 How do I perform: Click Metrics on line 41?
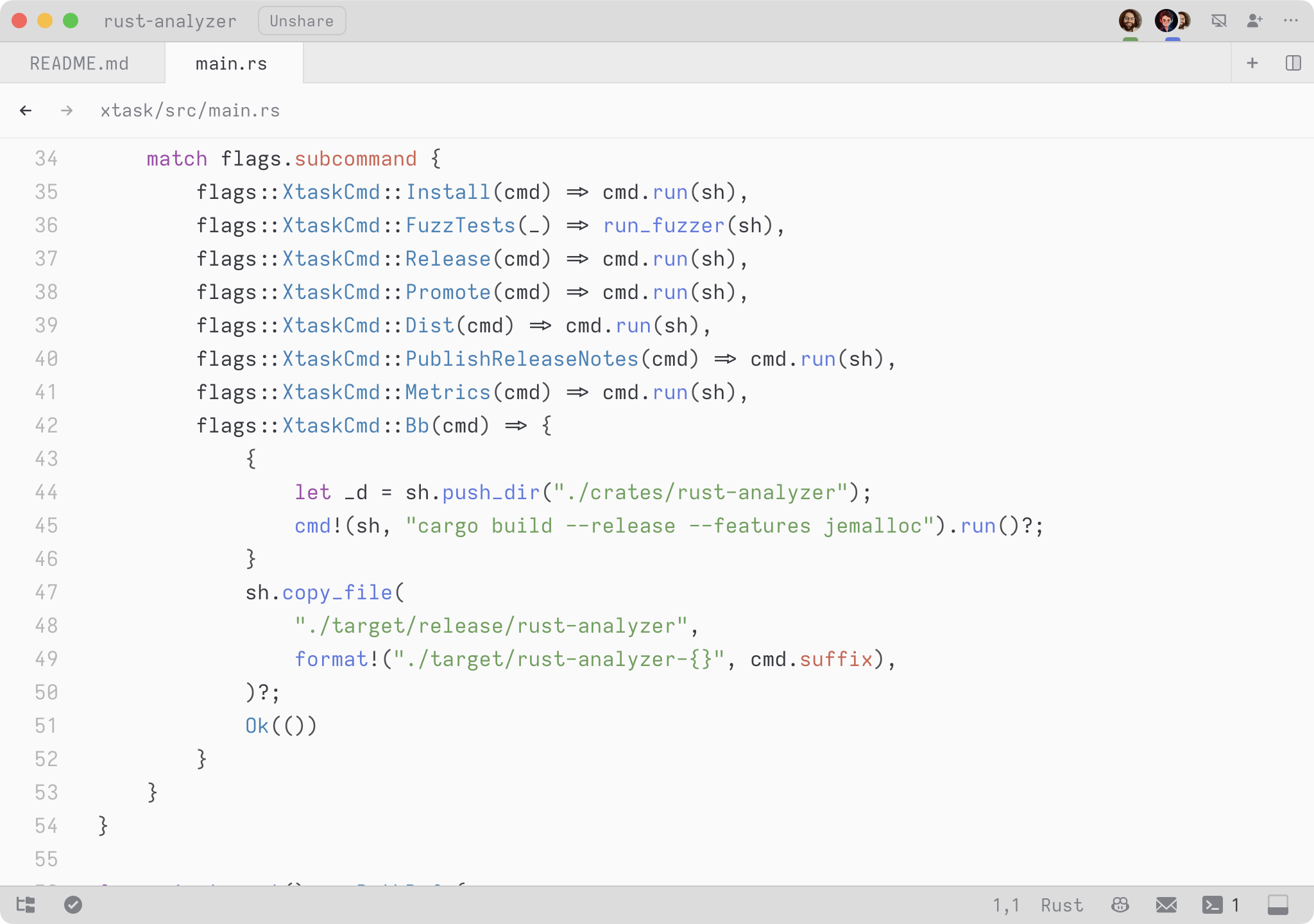pyautogui.click(x=448, y=392)
